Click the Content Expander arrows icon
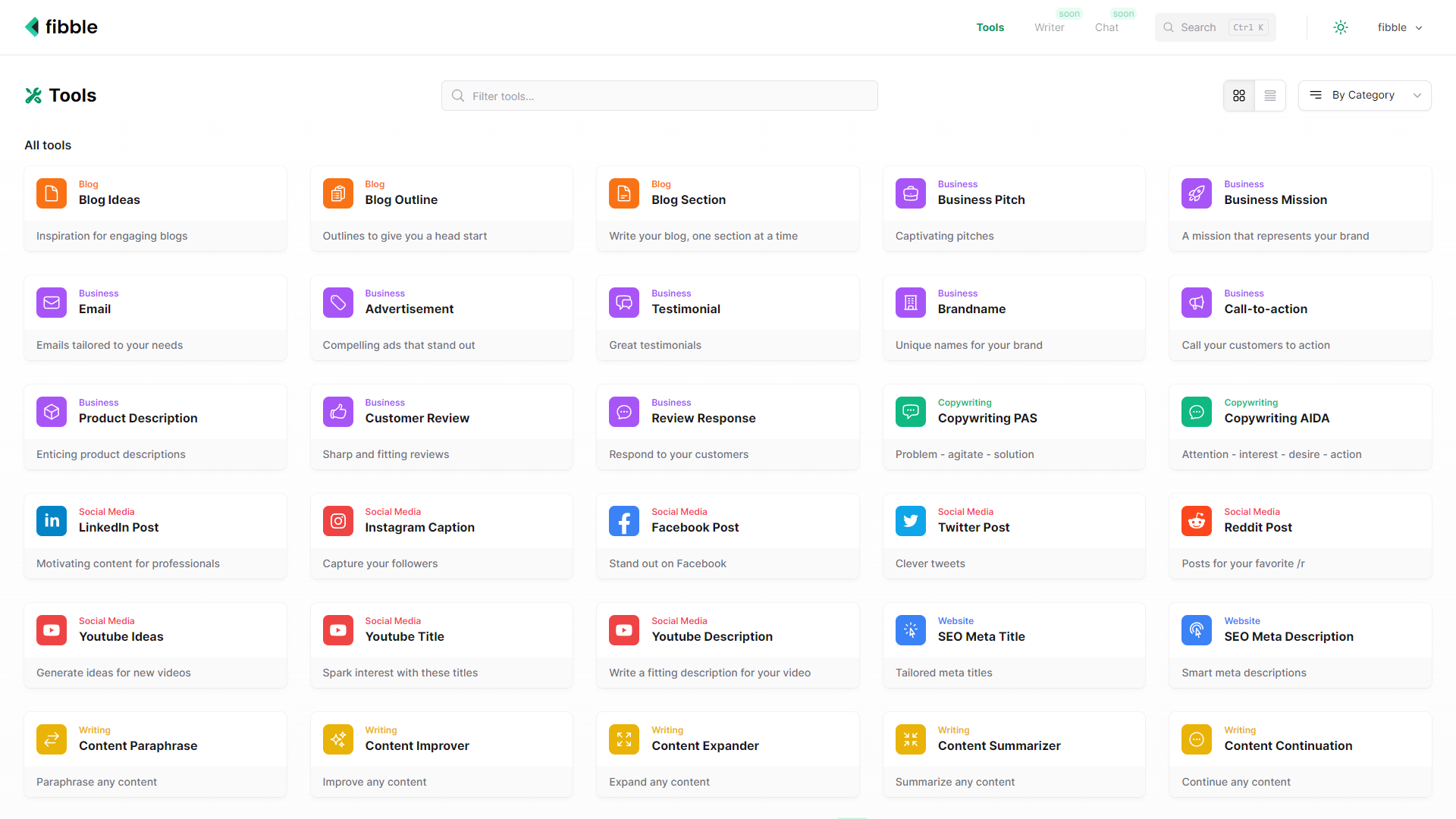Viewport: 1456px width, 819px height. pos(624,739)
